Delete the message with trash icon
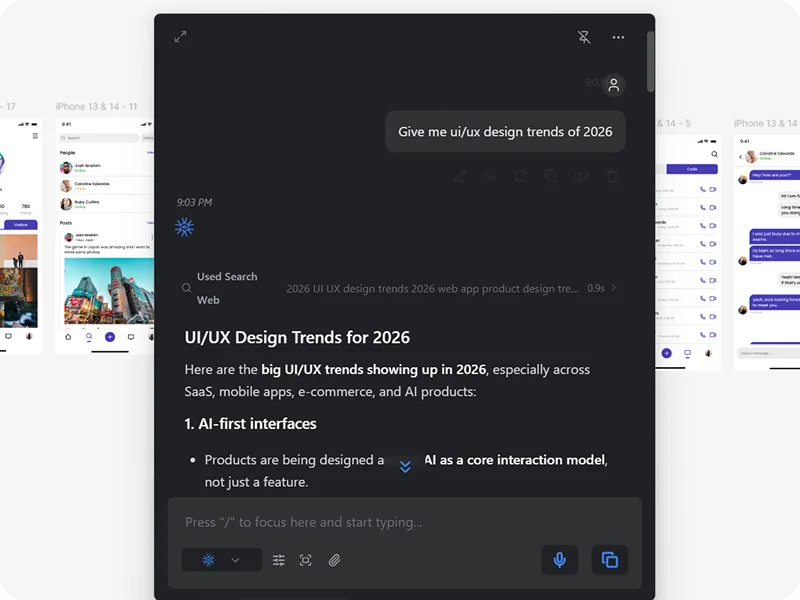800x600 pixels. click(612, 176)
